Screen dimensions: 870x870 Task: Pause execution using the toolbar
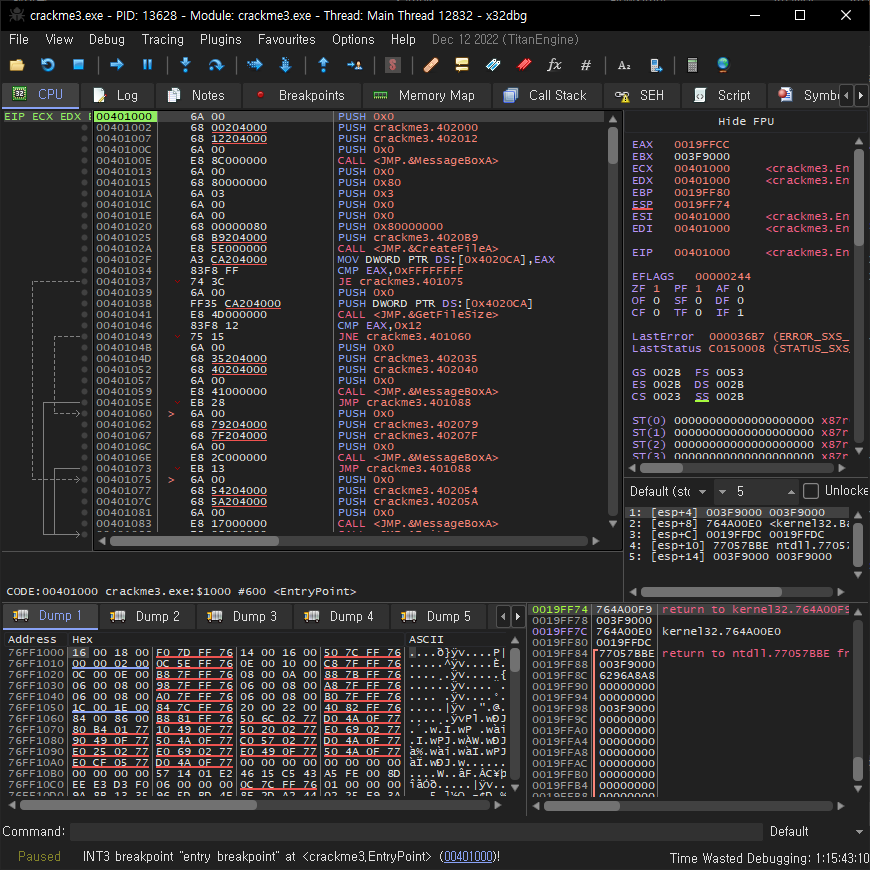147,65
